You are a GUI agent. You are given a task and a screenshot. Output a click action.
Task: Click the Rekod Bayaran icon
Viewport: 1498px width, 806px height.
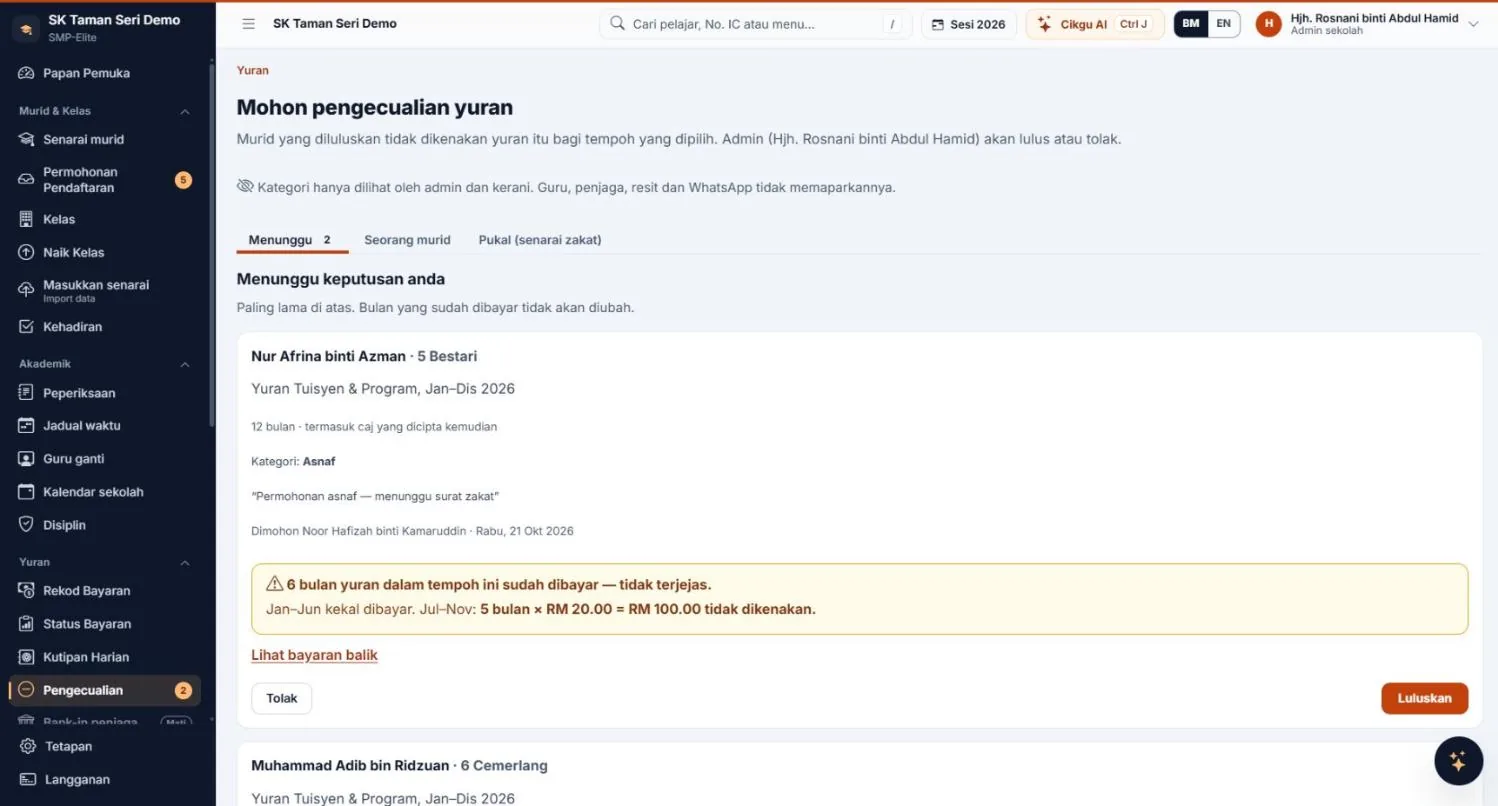pos(26,591)
